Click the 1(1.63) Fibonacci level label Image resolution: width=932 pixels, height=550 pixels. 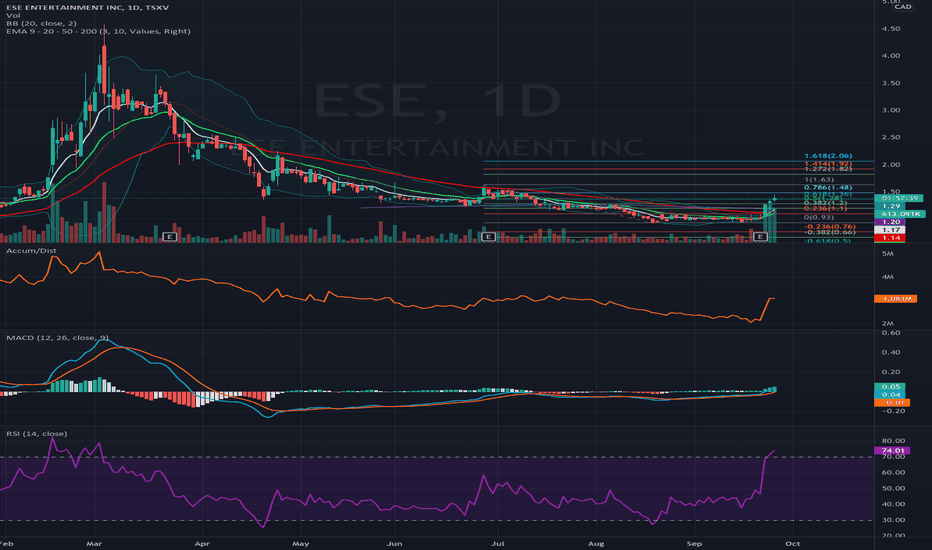point(819,180)
